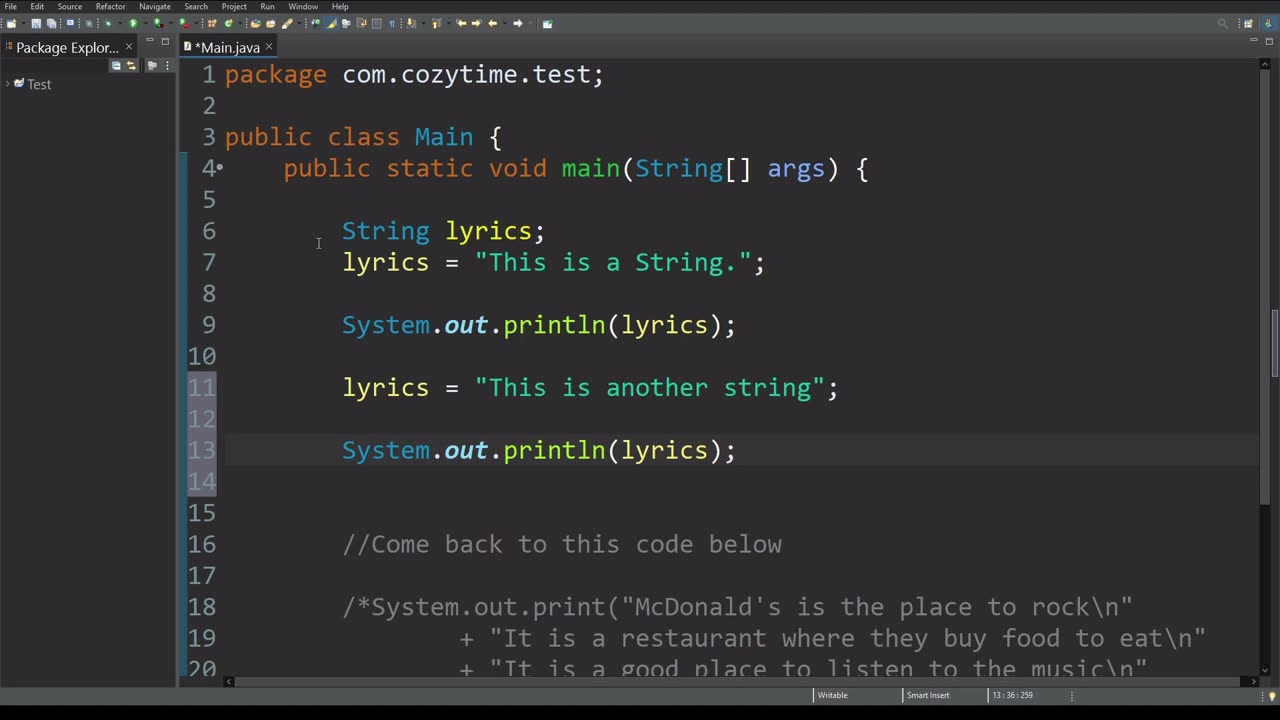The width and height of the screenshot is (1280, 720).
Task: Click the Open Type toolbar icon
Action: pos(255,23)
